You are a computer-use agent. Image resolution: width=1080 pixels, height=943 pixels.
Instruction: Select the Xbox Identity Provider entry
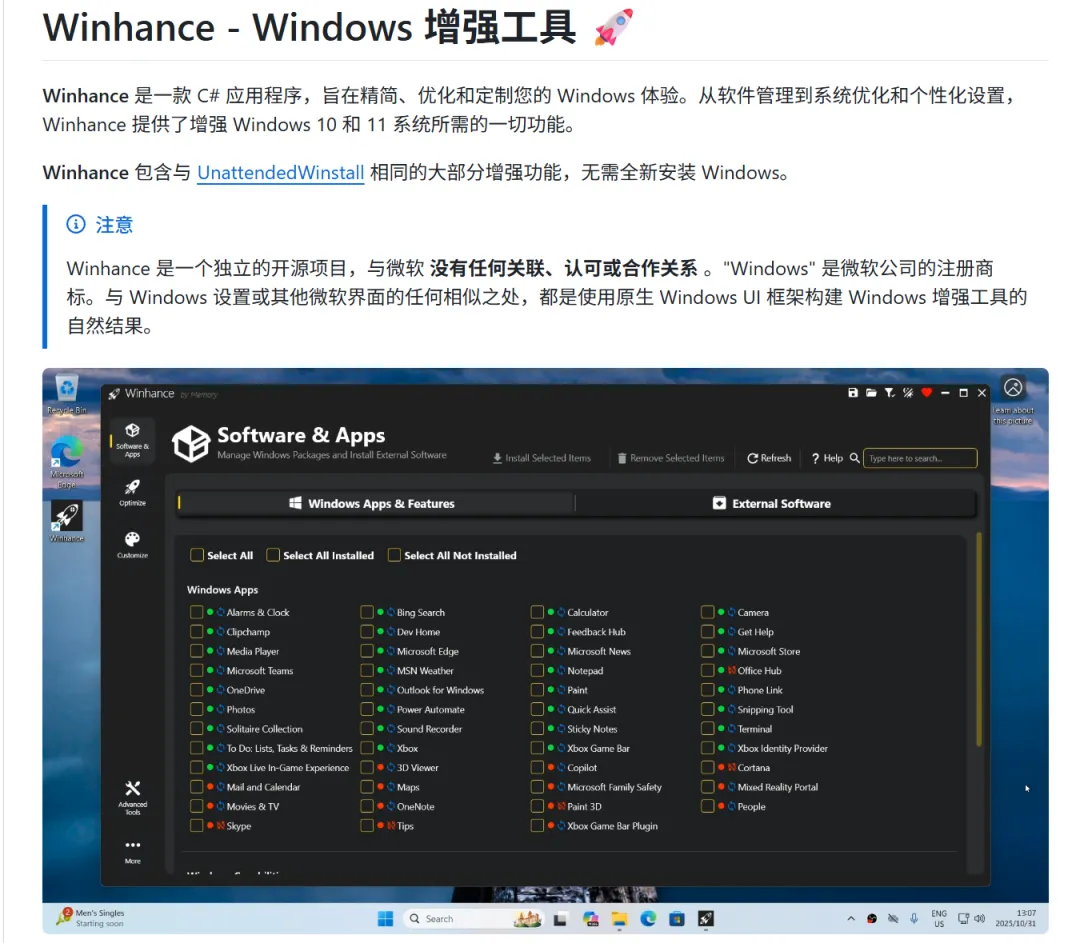(782, 748)
